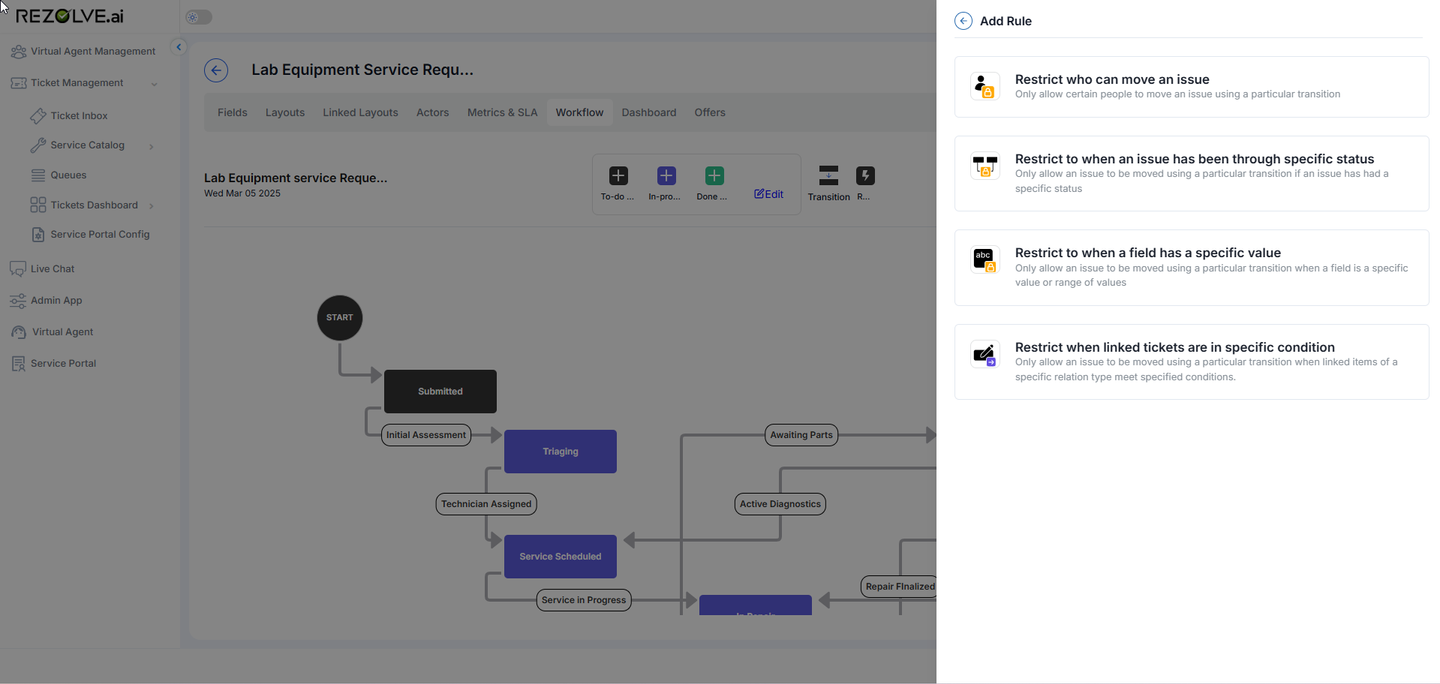This screenshot has height=684, width=1440.
Task: Open the Queues list icon
Action: (x=38, y=175)
